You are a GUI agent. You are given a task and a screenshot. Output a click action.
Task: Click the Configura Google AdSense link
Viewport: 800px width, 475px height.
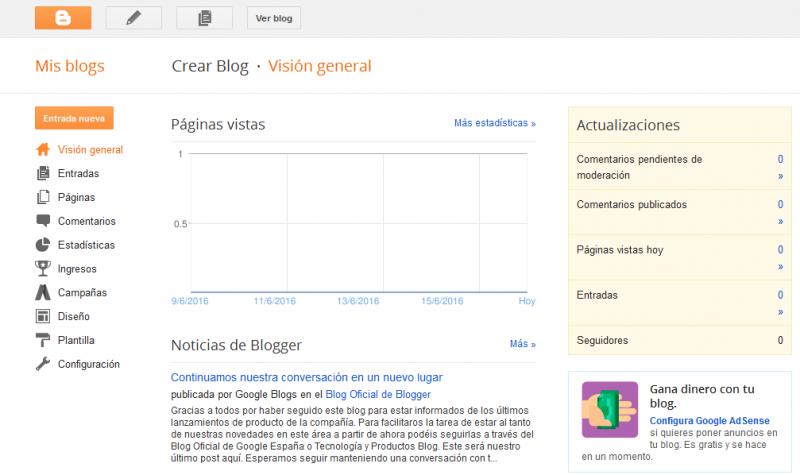[x=709, y=421]
